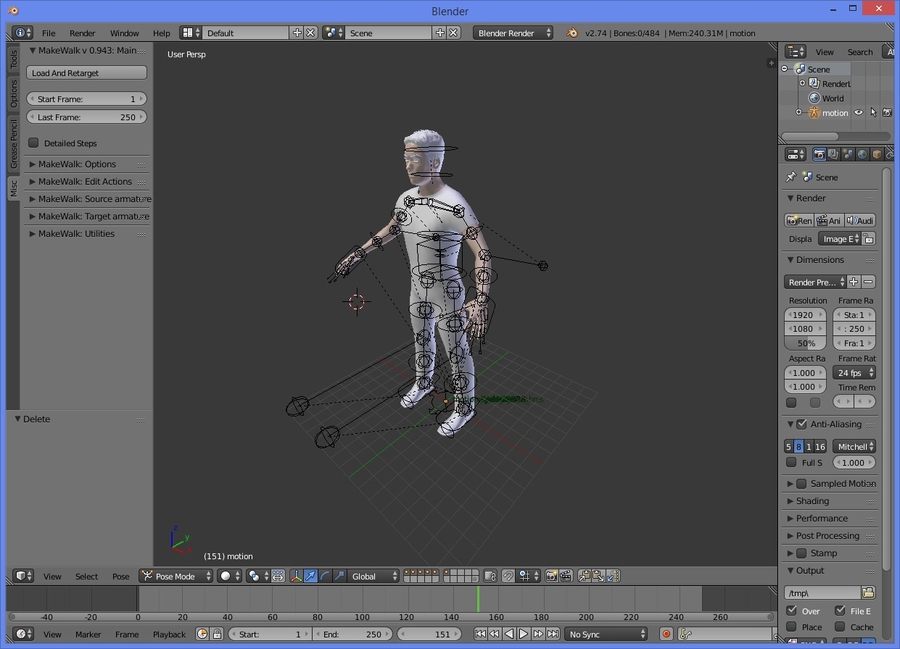Click the folder icon beside /tmp\ output path
Image resolution: width=900 pixels, height=649 pixels.
click(x=868, y=593)
